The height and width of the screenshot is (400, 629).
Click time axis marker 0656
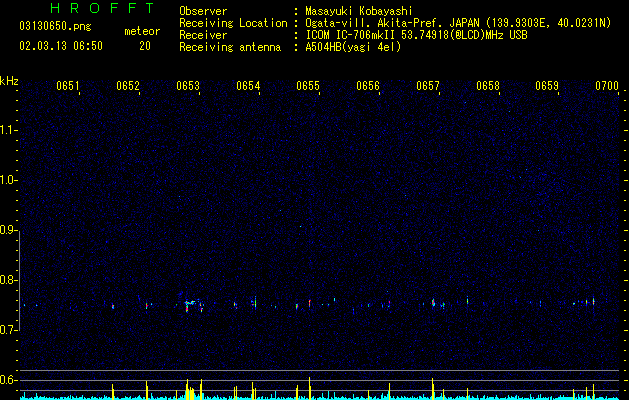(x=368, y=86)
